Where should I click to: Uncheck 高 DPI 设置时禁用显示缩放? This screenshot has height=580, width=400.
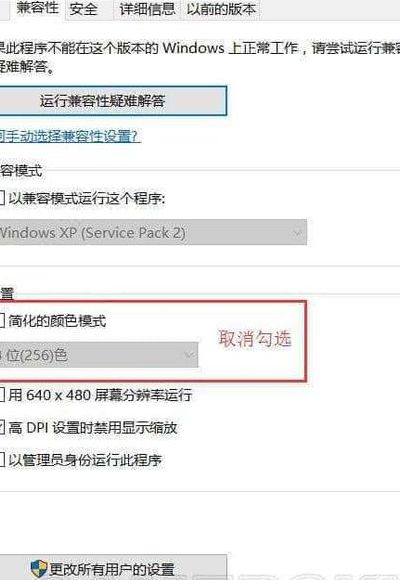point(1,428)
